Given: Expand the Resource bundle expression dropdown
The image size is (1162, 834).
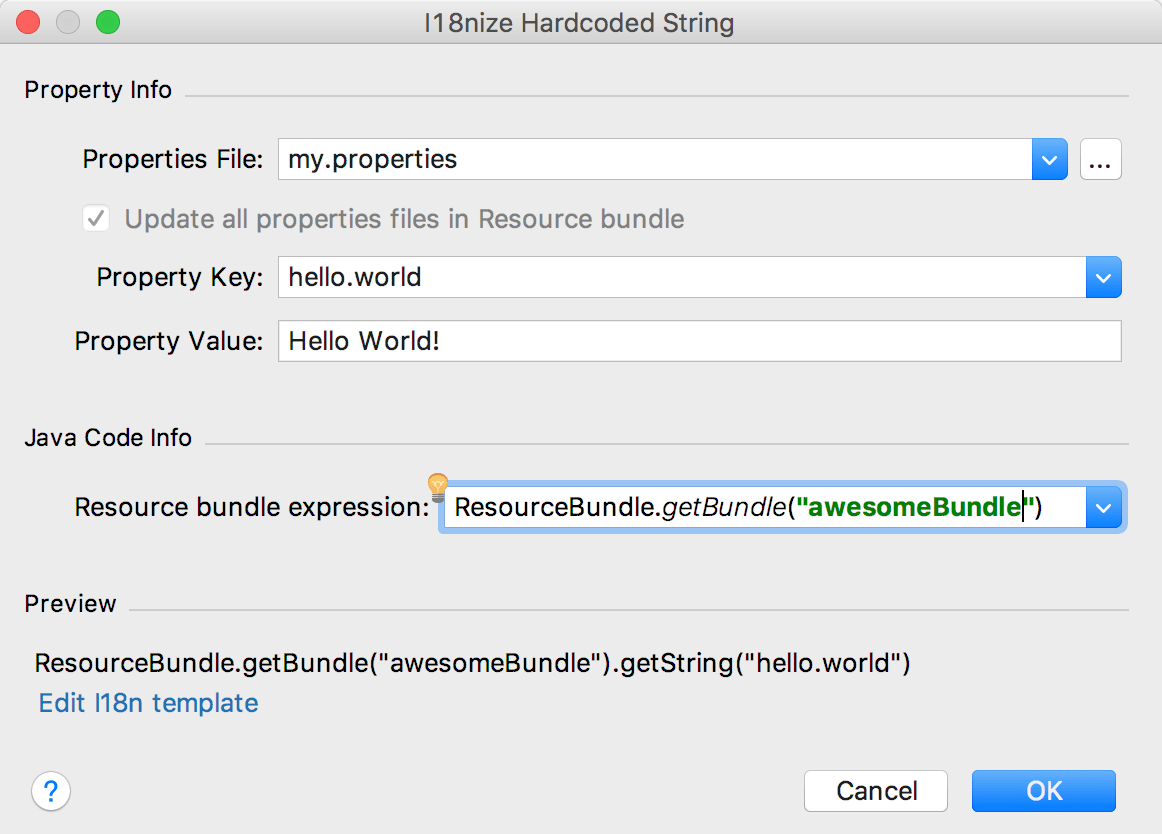Looking at the screenshot, I should point(1104,507).
